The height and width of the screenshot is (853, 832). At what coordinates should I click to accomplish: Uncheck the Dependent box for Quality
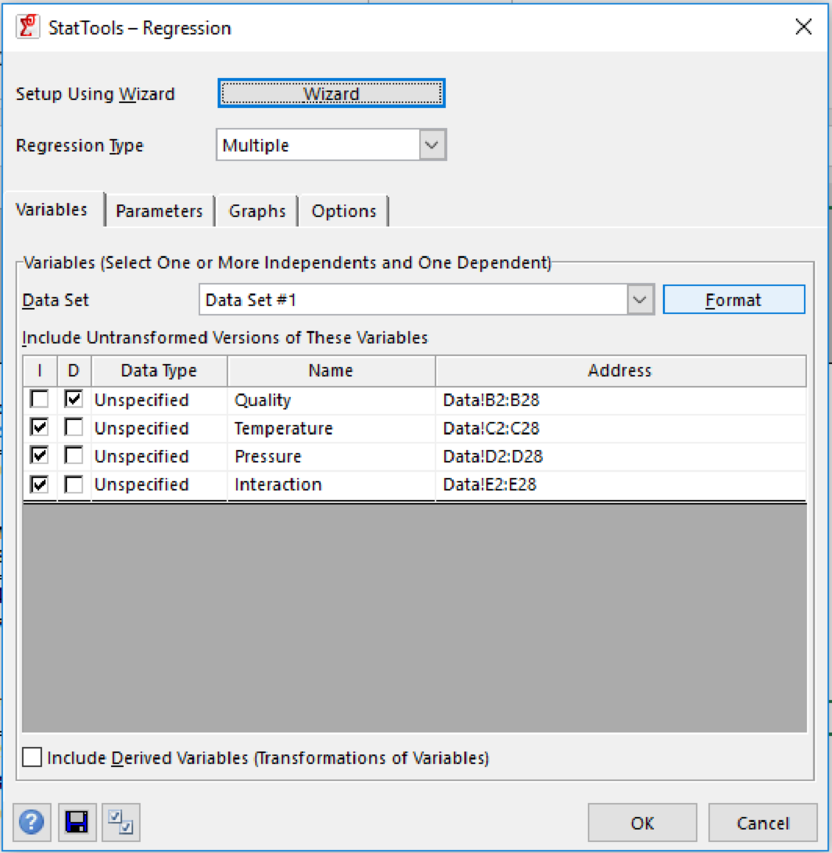73,399
